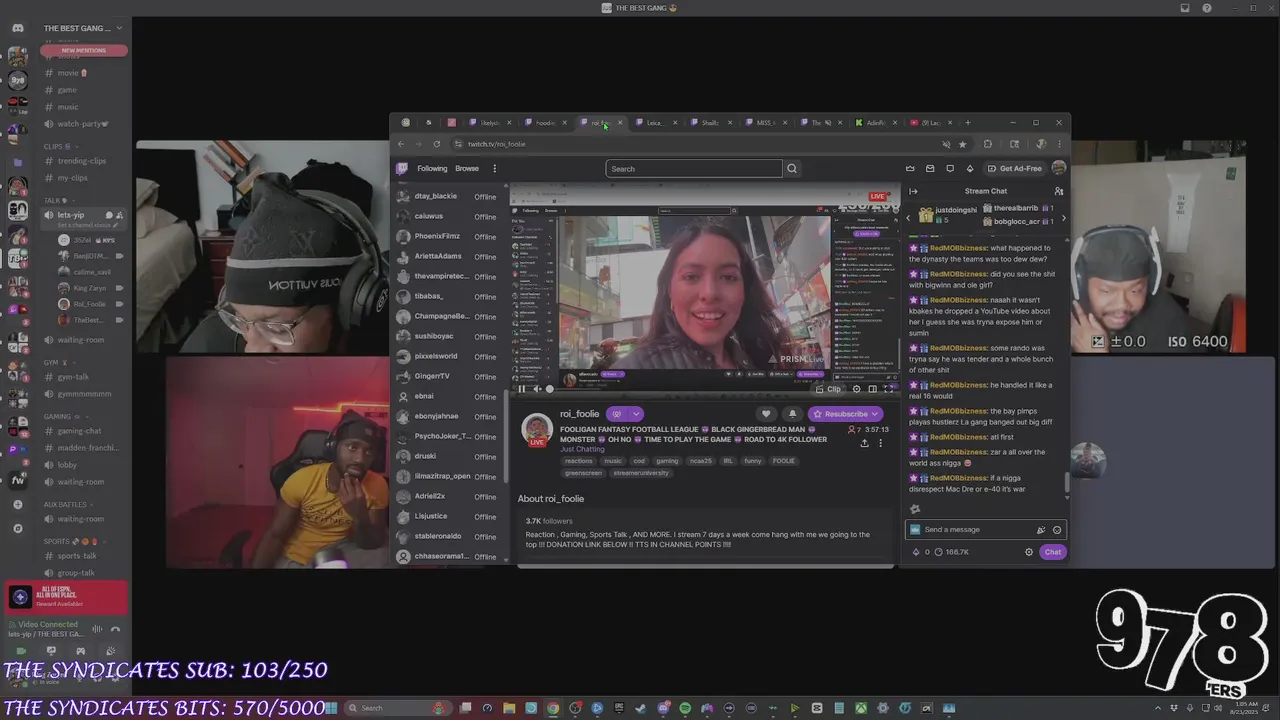Viewport: 1280px width, 720px height.
Task: Open the Twitch bits diamond icon
Action: 970,168
